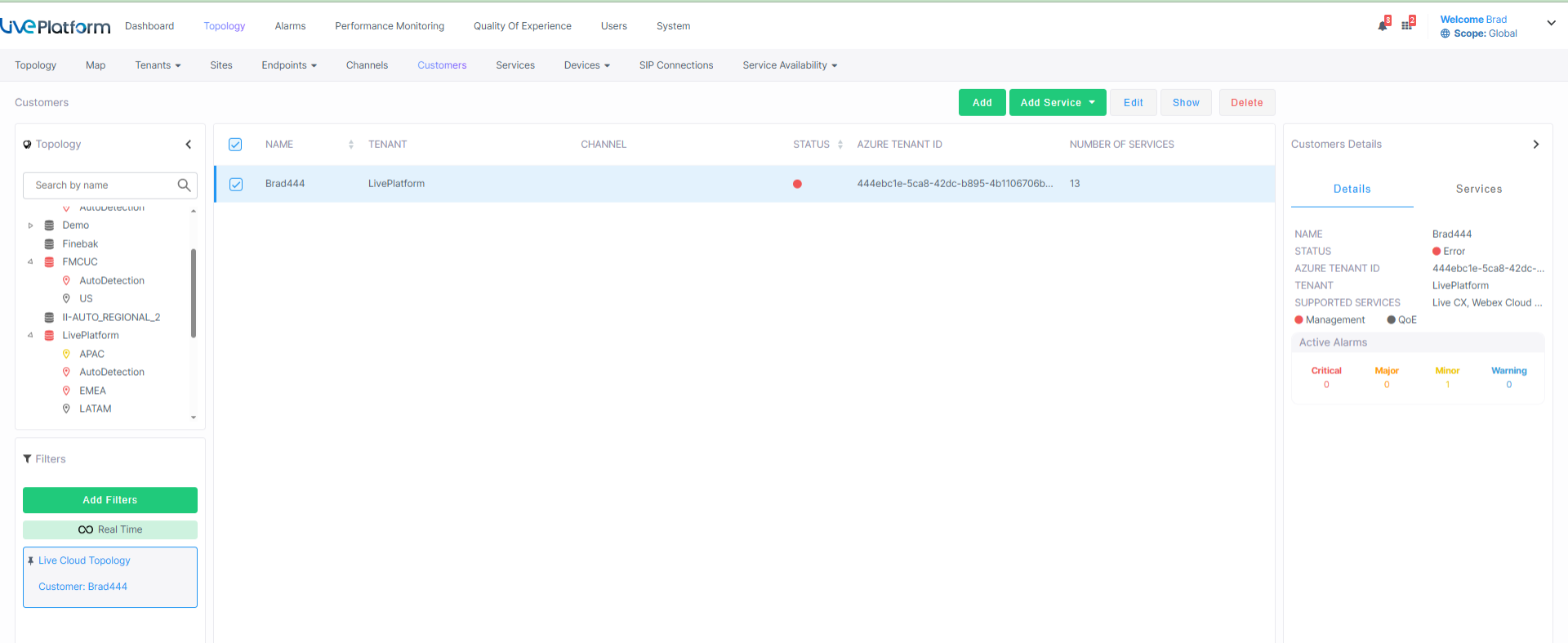Viewport: 1568px width, 643px height.
Task: Open the alarm notifications bell
Action: 1383,25
